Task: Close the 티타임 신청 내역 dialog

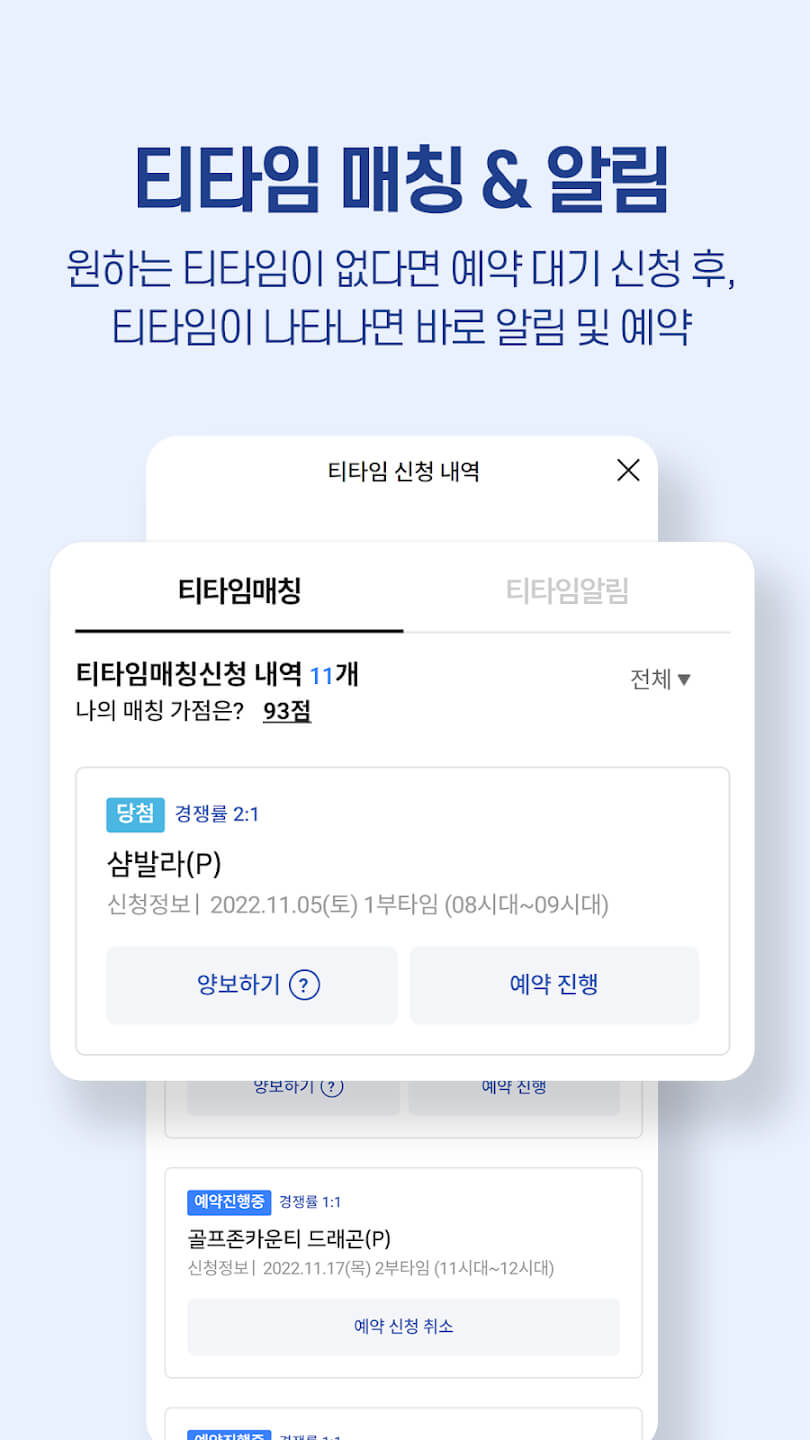Action: point(628,470)
